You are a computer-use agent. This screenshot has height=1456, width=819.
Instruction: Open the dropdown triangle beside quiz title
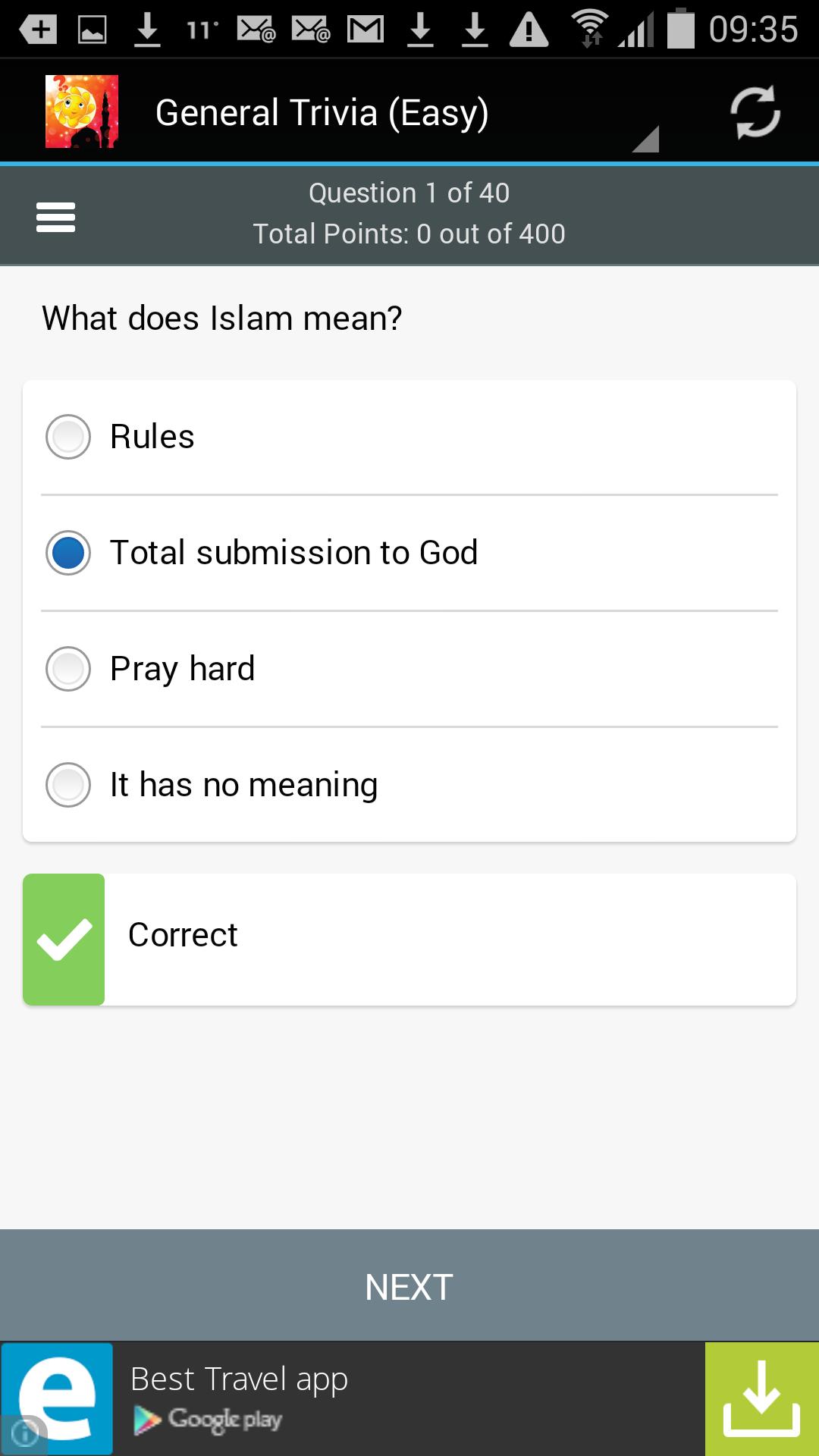pyautogui.click(x=646, y=139)
